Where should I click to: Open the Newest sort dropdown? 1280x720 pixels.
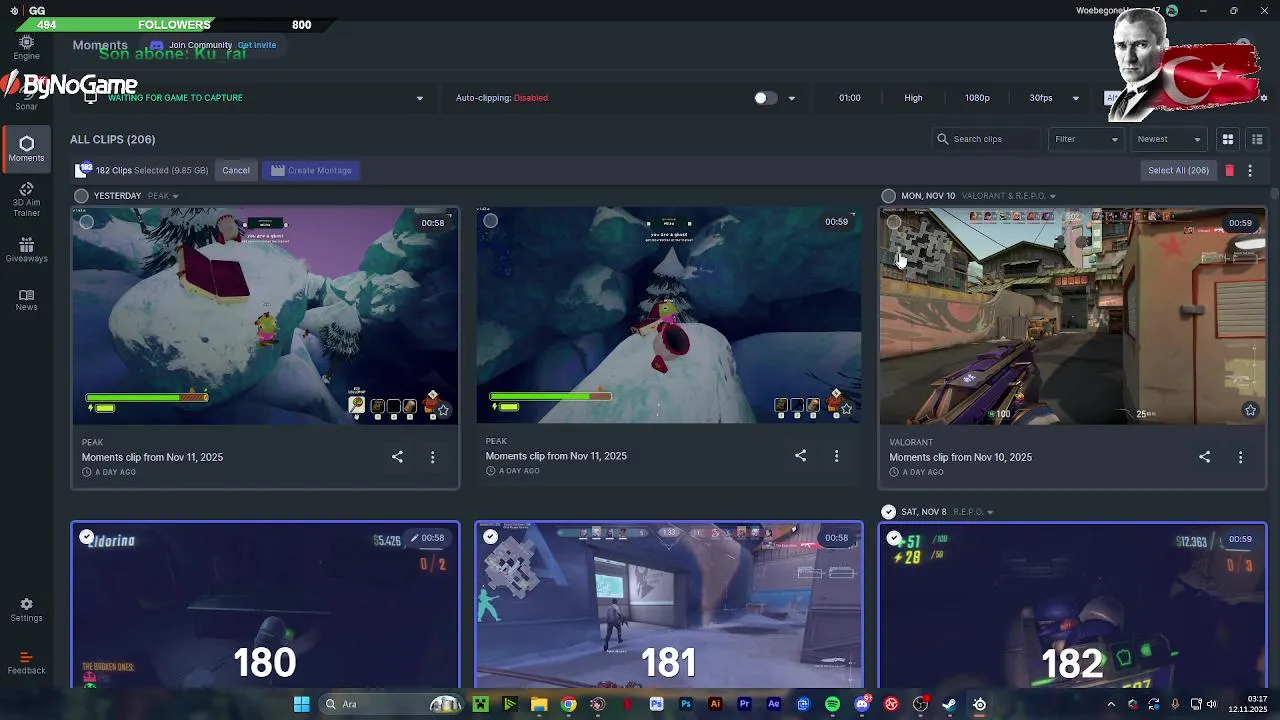pos(1169,139)
